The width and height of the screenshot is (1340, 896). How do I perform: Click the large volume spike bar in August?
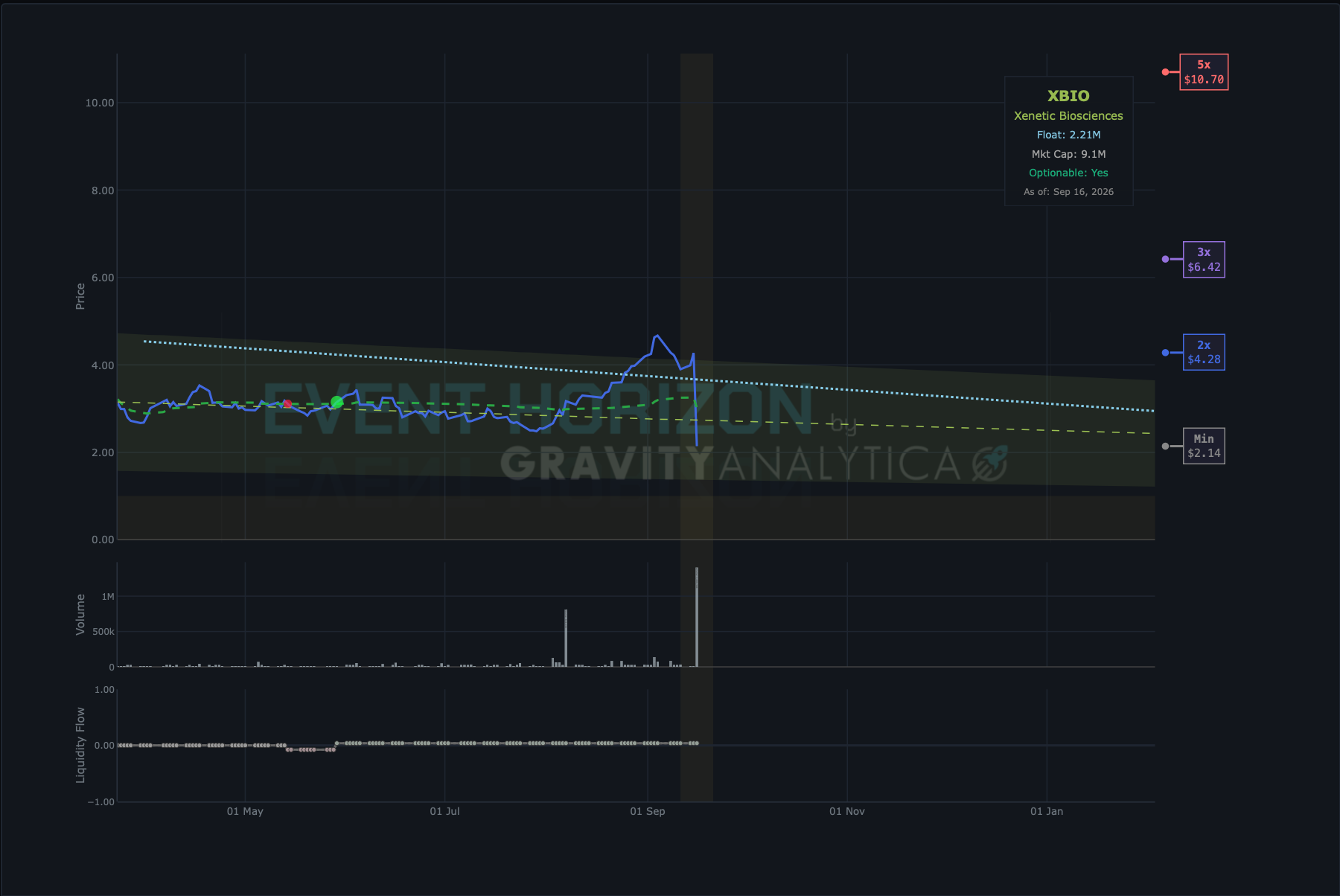(566, 638)
